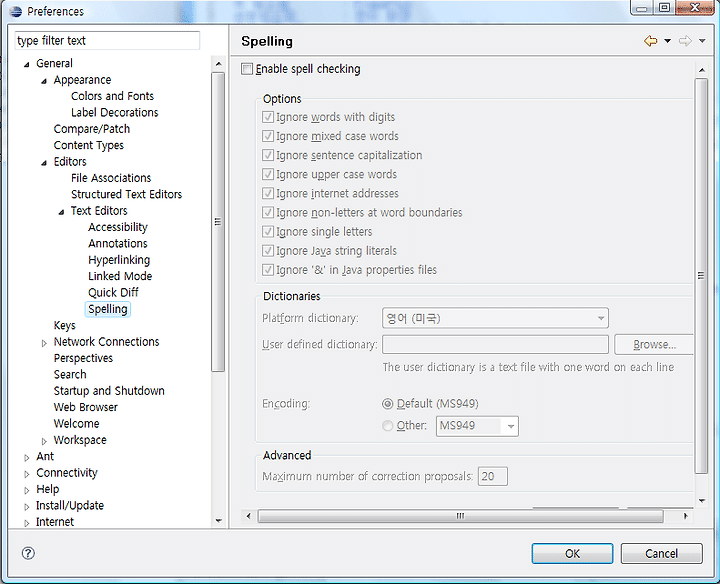Click the maximum correction proposals field
Image resolution: width=720 pixels, height=584 pixels.
493,476
